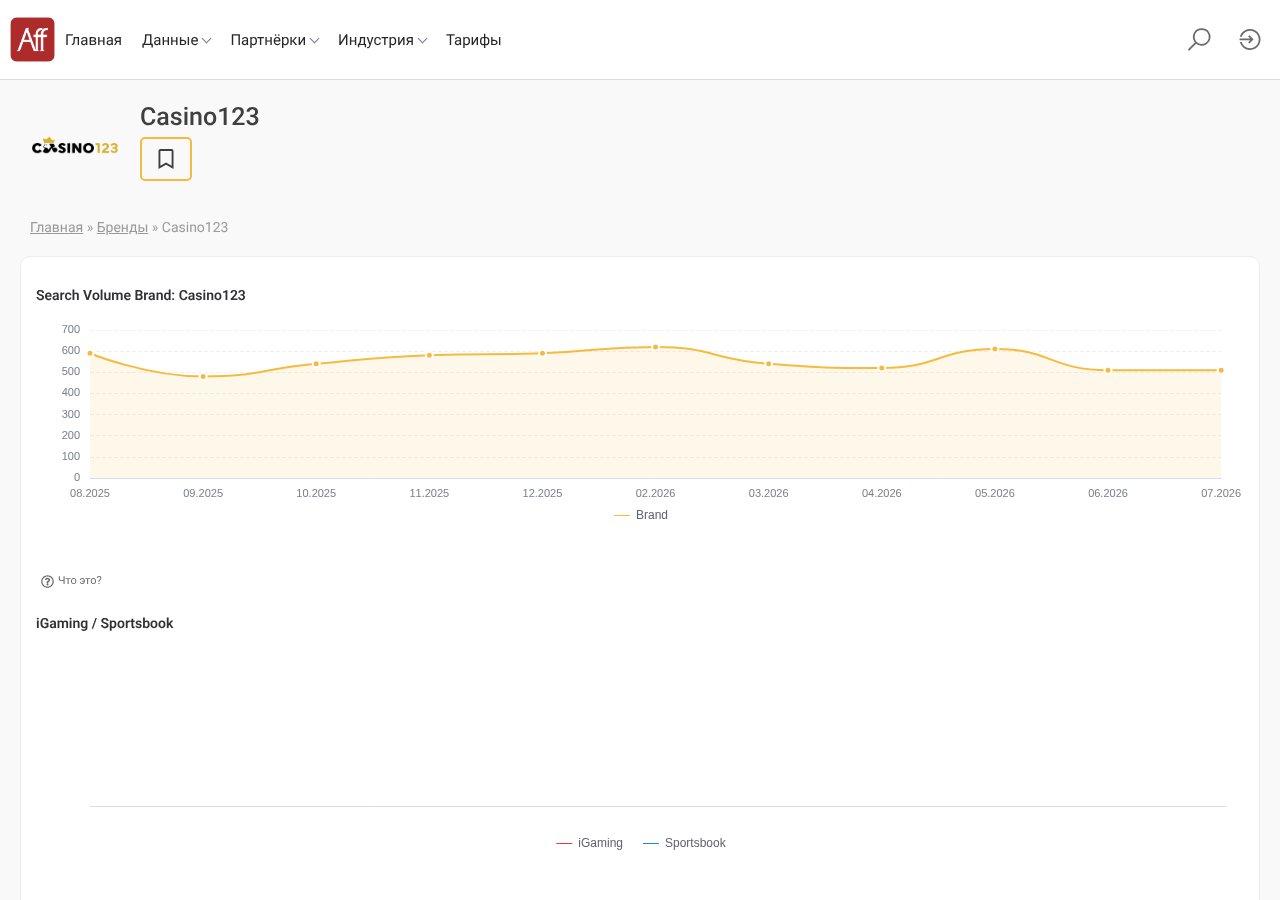Expand the Индустрия dropdown menu
Image resolution: width=1280 pixels, height=900 pixels.
pyautogui.click(x=383, y=40)
